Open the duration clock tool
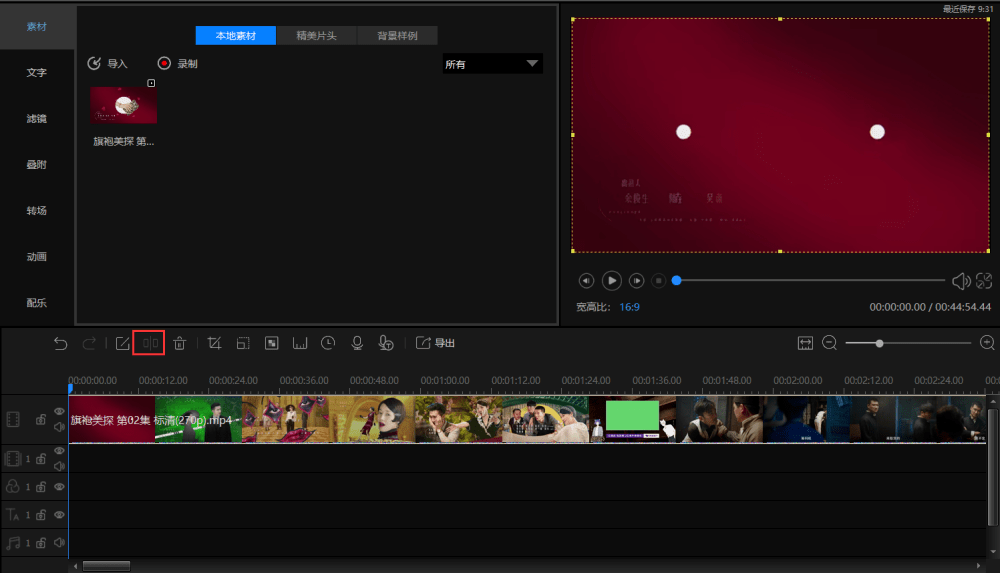This screenshot has width=1000, height=573. click(328, 343)
